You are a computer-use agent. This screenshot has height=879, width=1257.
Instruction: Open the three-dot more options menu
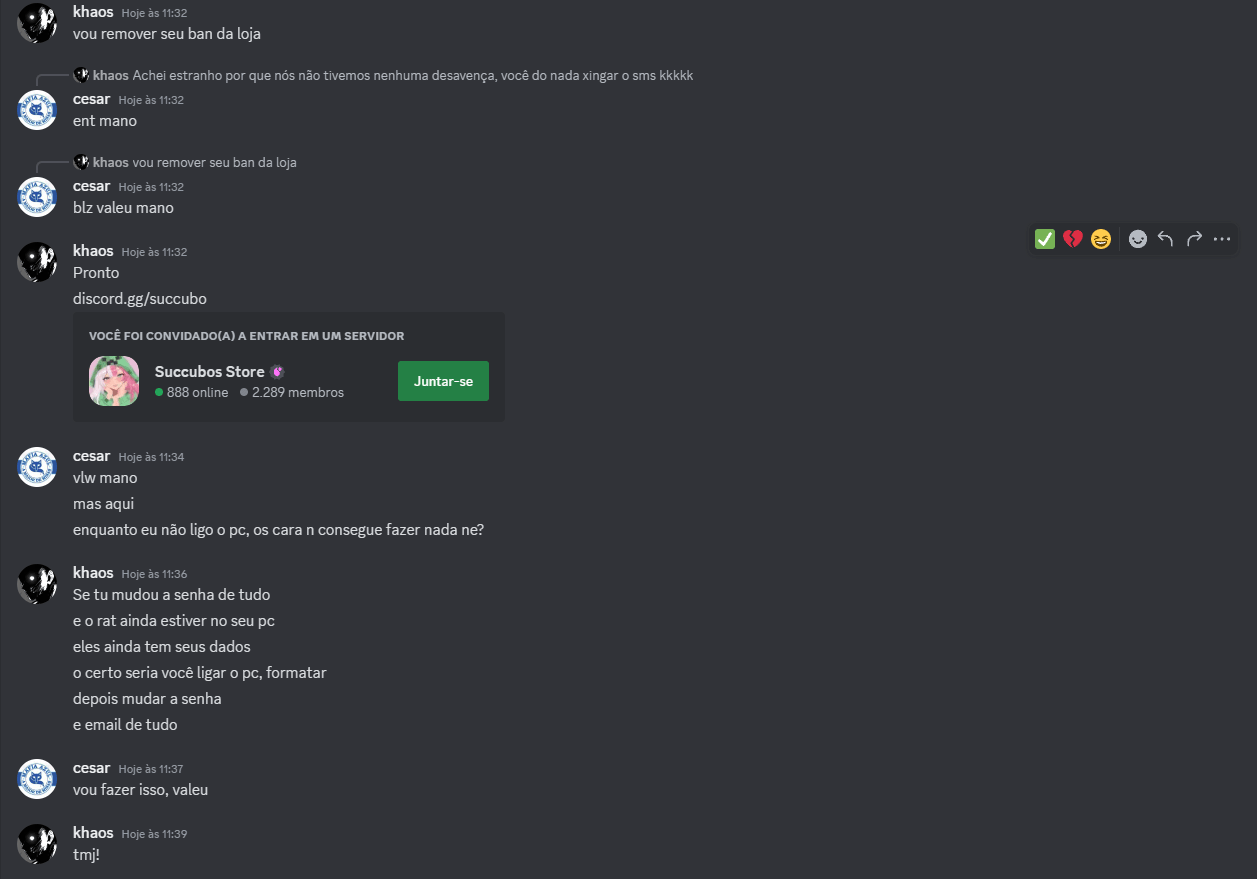point(1222,239)
